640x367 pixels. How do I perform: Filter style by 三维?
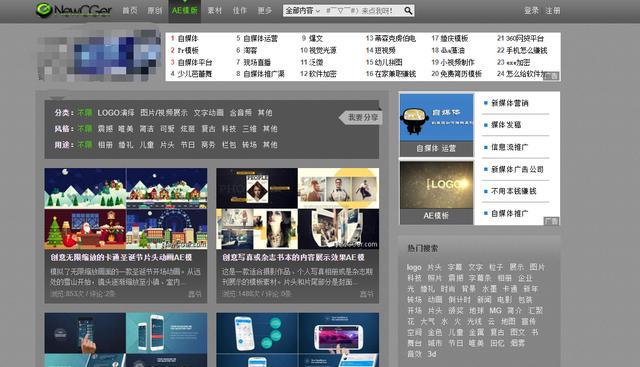tap(249, 129)
